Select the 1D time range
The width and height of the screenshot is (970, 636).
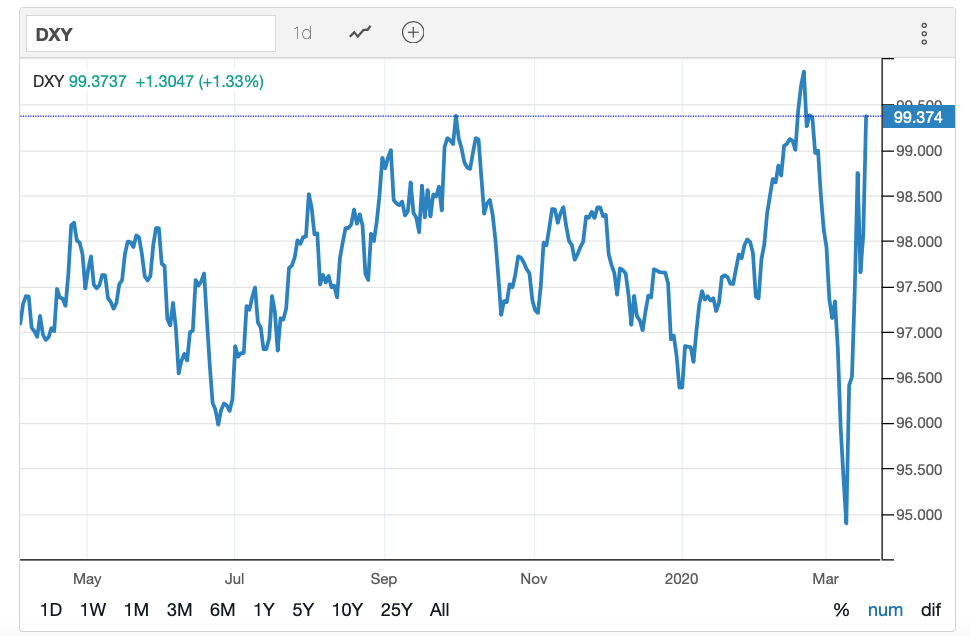[x=50, y=610]
